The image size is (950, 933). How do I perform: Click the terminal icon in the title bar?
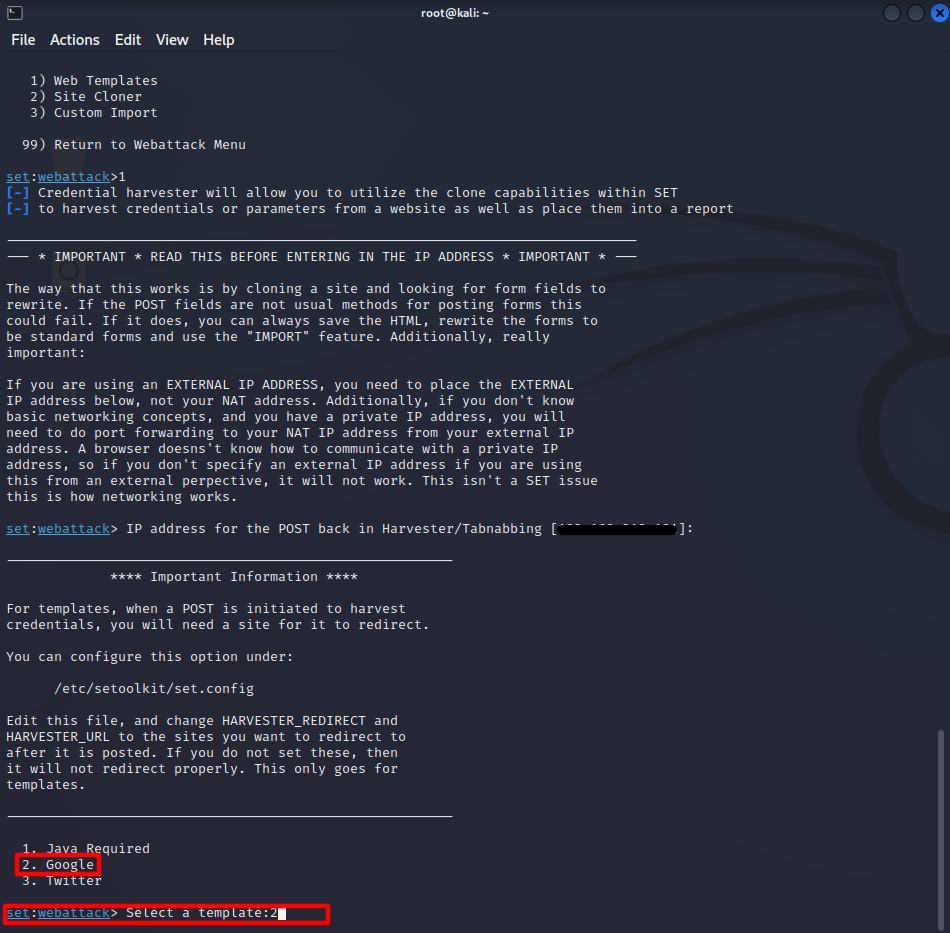tap(14, 13)
